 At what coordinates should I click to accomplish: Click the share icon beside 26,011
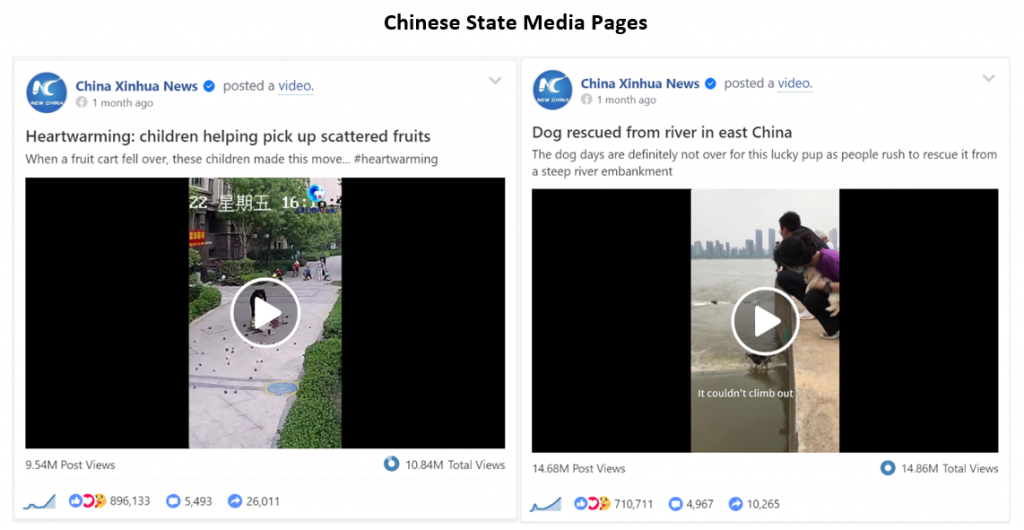point(234,501)
